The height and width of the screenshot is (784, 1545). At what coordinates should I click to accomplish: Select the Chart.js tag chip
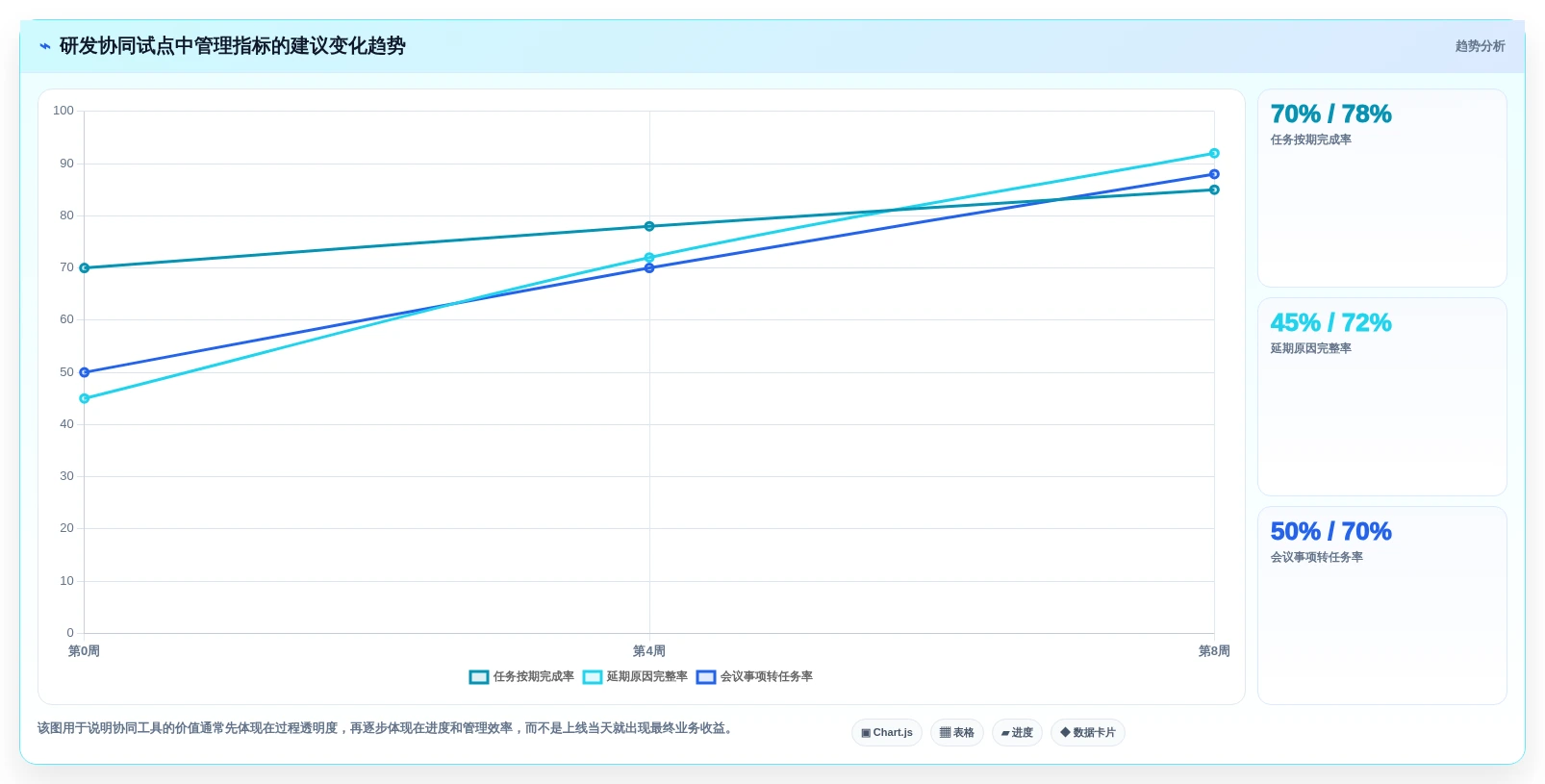point(887,733)
